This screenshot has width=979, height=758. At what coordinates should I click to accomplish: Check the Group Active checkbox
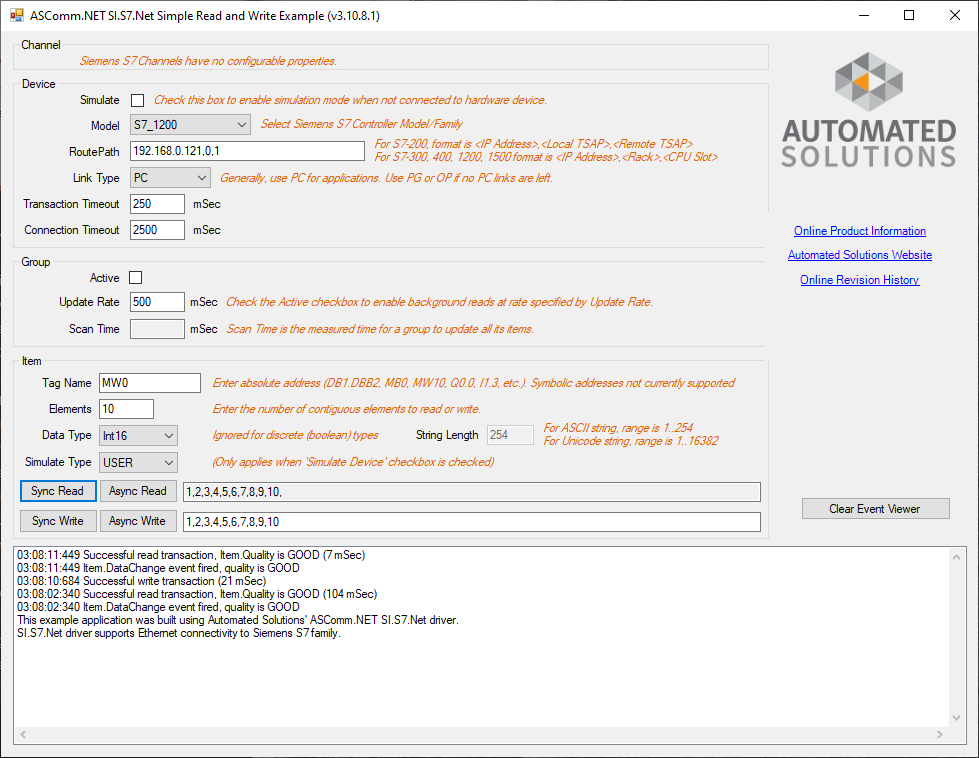135,278
